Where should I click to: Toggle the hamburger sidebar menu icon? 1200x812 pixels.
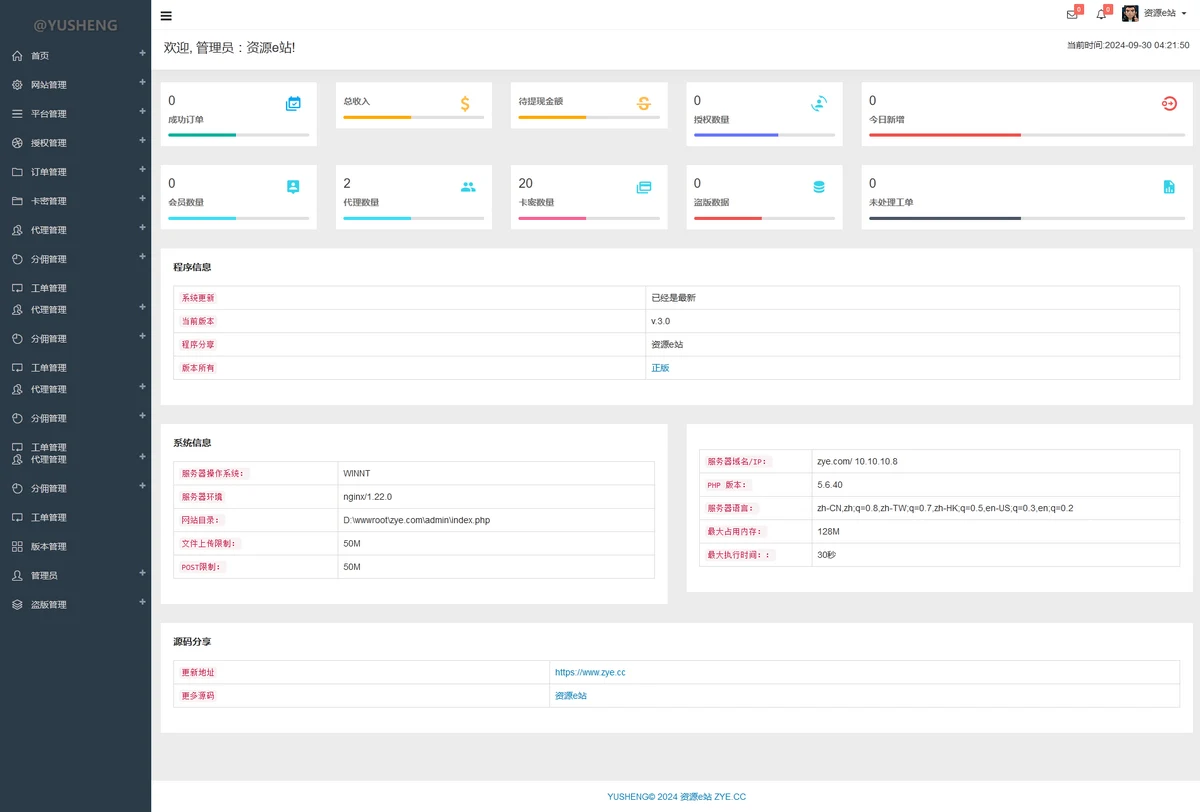point(166,16)
